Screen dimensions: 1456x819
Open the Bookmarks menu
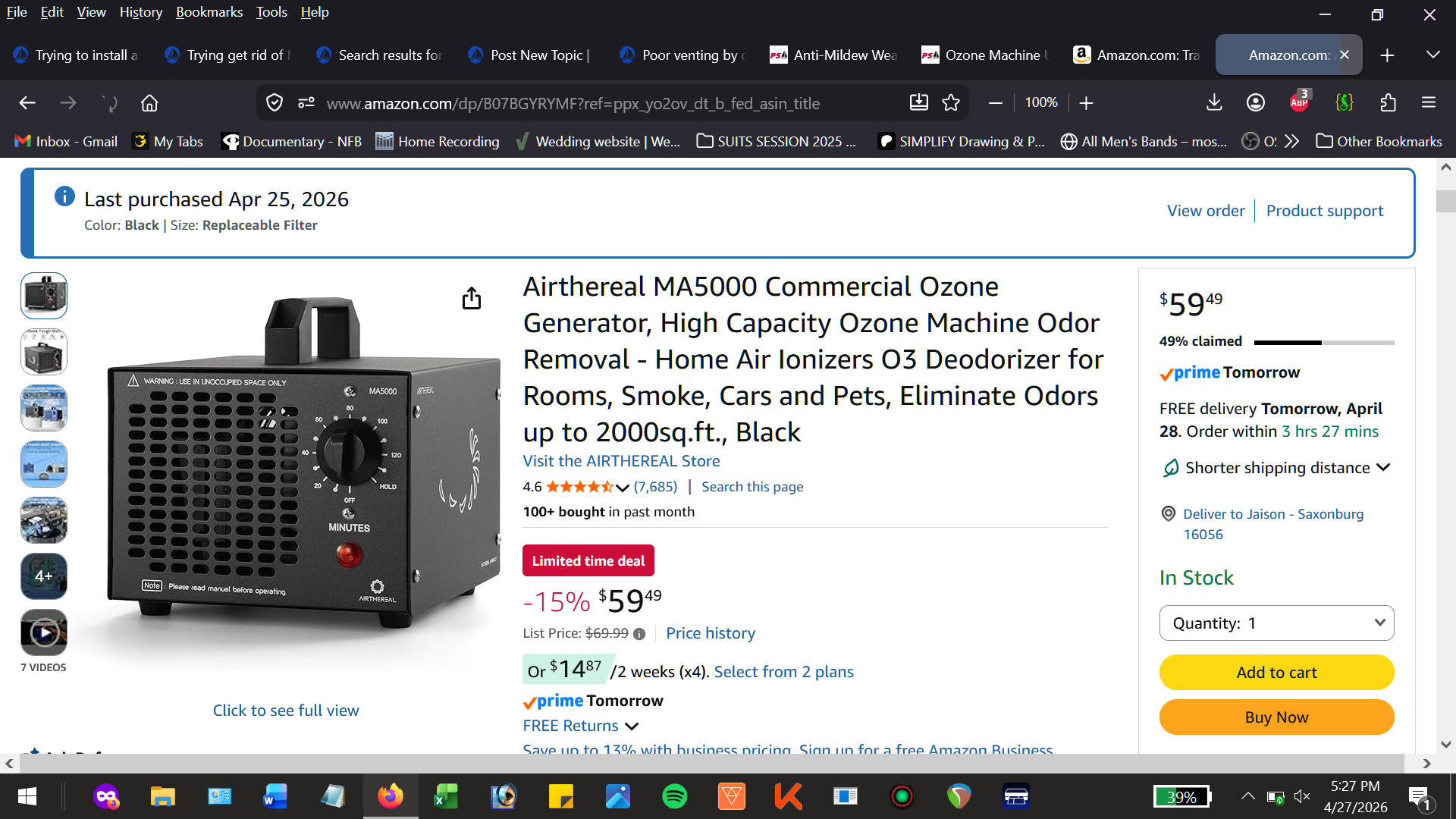tap(209, 12)
